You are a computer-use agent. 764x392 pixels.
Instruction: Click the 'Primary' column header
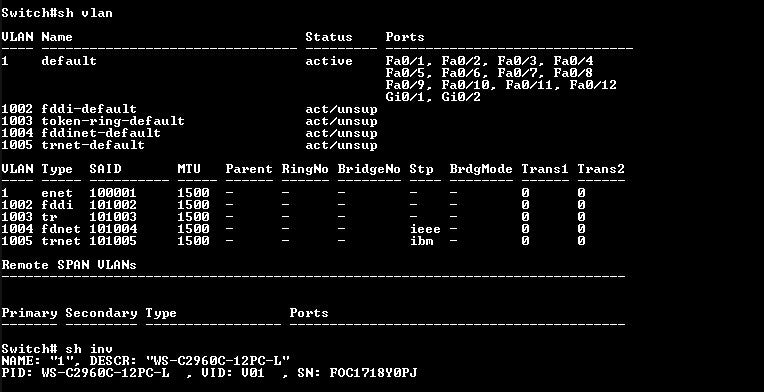tap(29, 313)
